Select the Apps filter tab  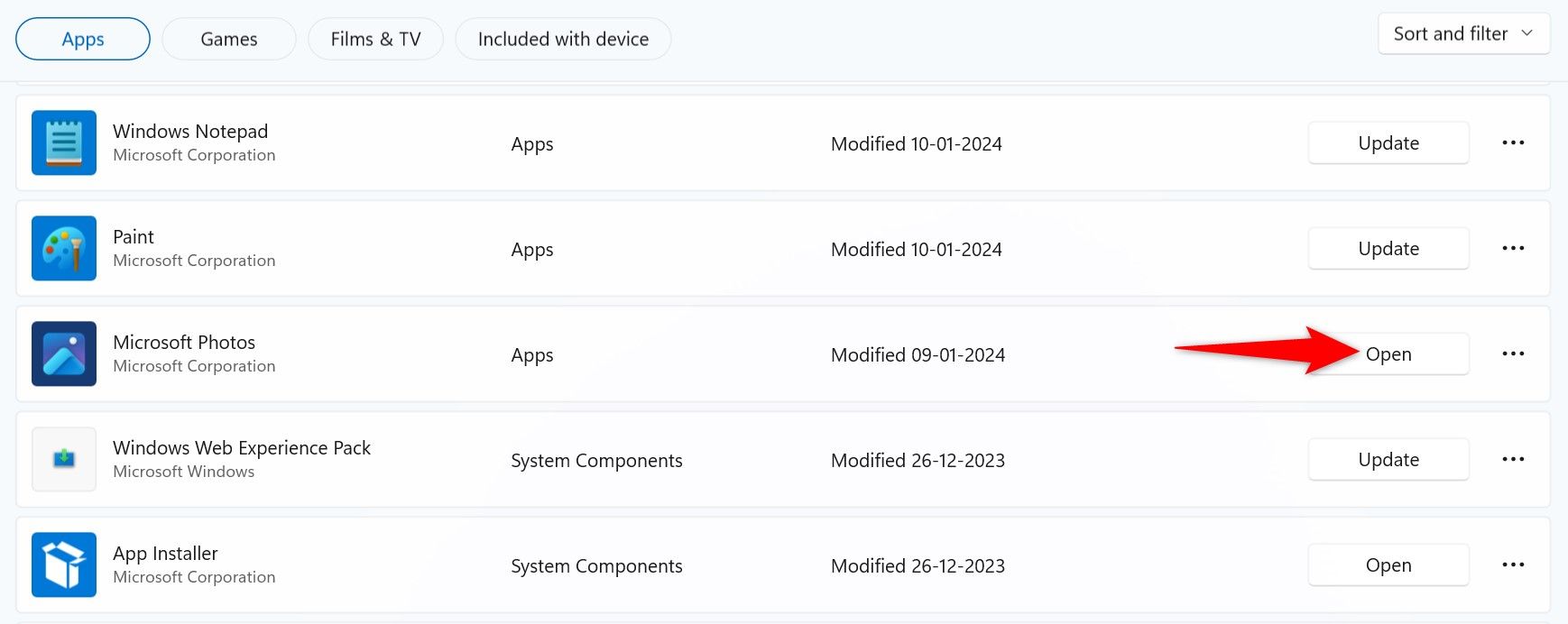[83, 40]
